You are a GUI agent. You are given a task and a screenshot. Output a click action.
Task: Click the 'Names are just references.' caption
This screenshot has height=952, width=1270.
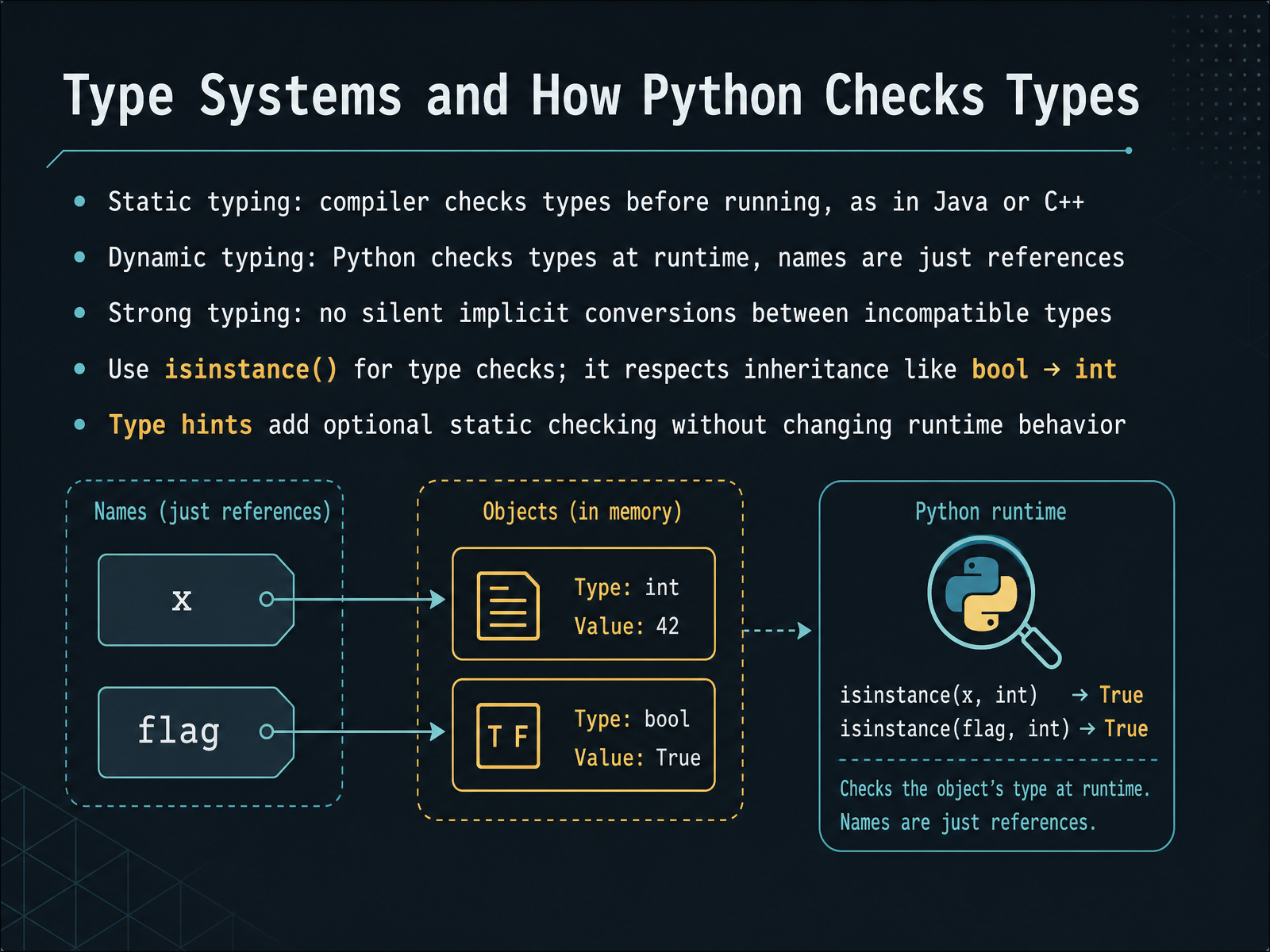click(x=968, y=823)
